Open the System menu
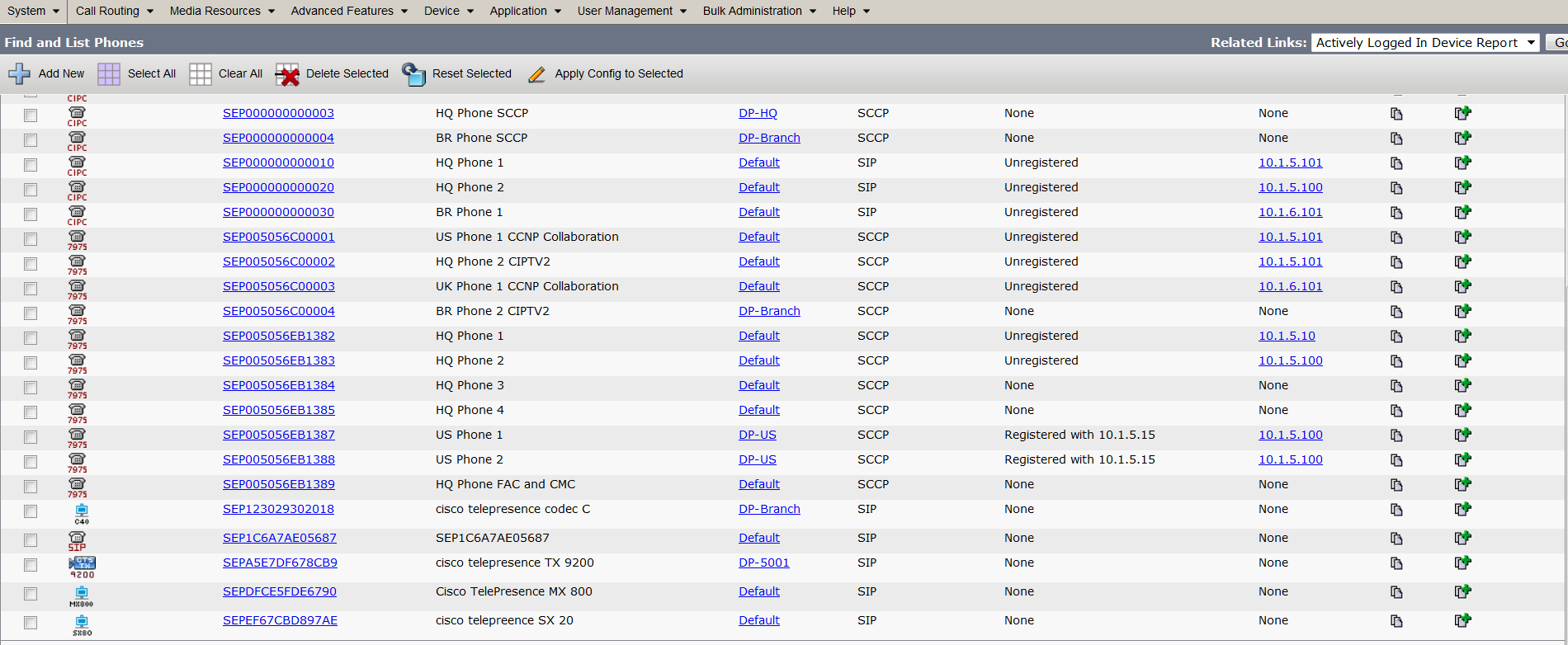This screenshot has height=645, width=1568. [x=33, y=11]
